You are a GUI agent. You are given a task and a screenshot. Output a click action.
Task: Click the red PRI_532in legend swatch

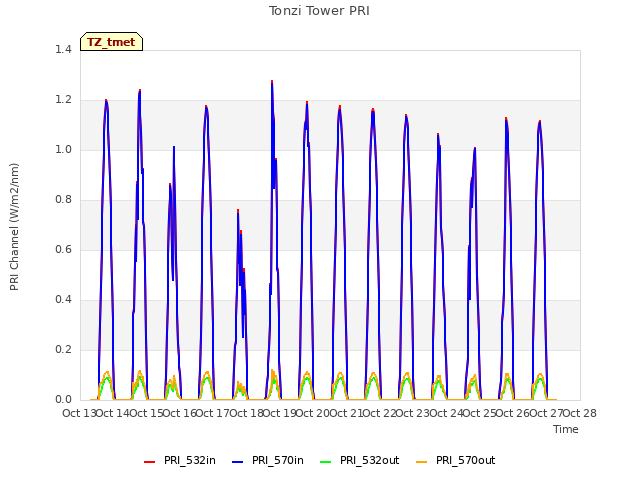coord(149,461)
